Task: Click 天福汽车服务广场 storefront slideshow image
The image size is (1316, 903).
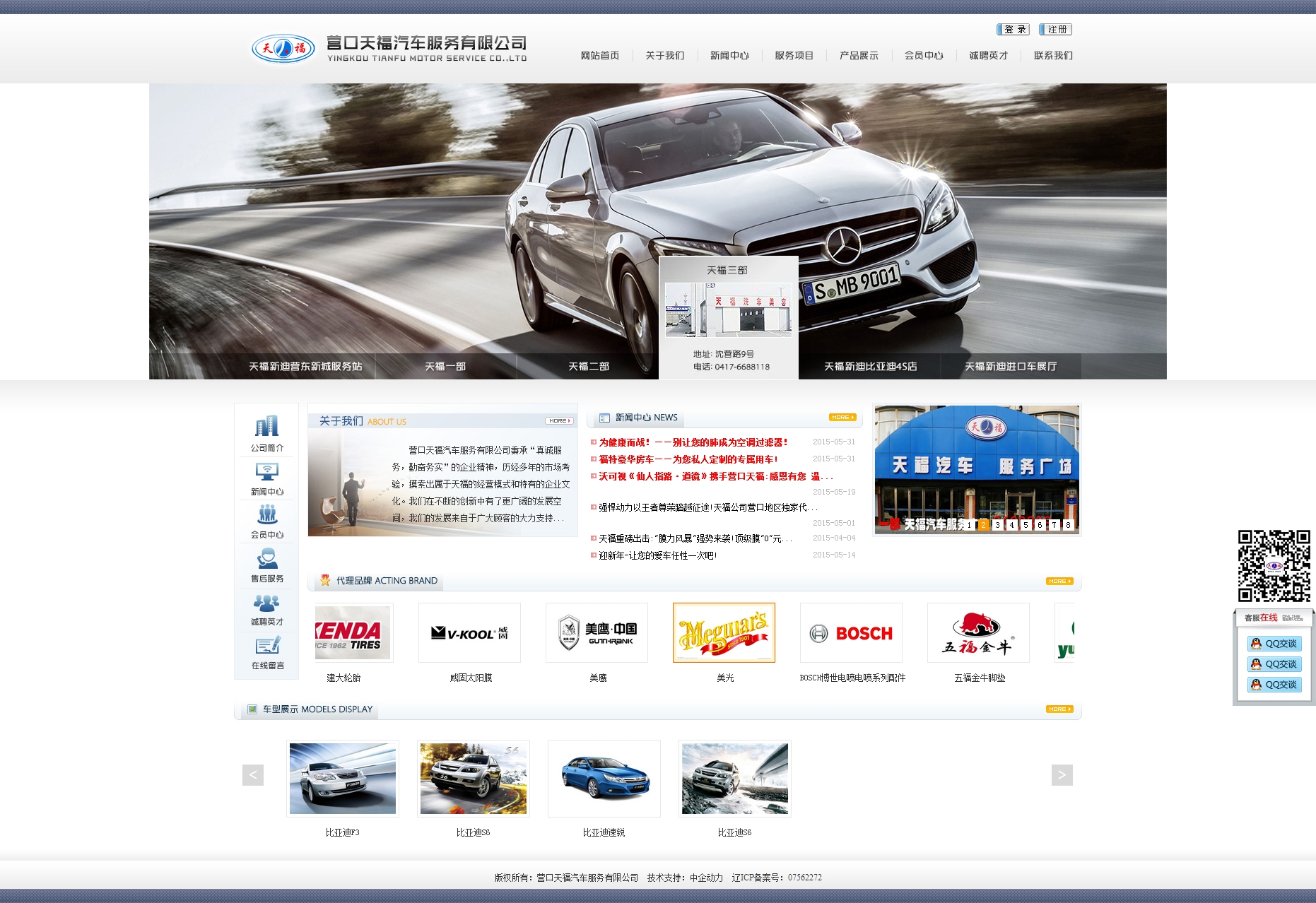Action: 977,469
